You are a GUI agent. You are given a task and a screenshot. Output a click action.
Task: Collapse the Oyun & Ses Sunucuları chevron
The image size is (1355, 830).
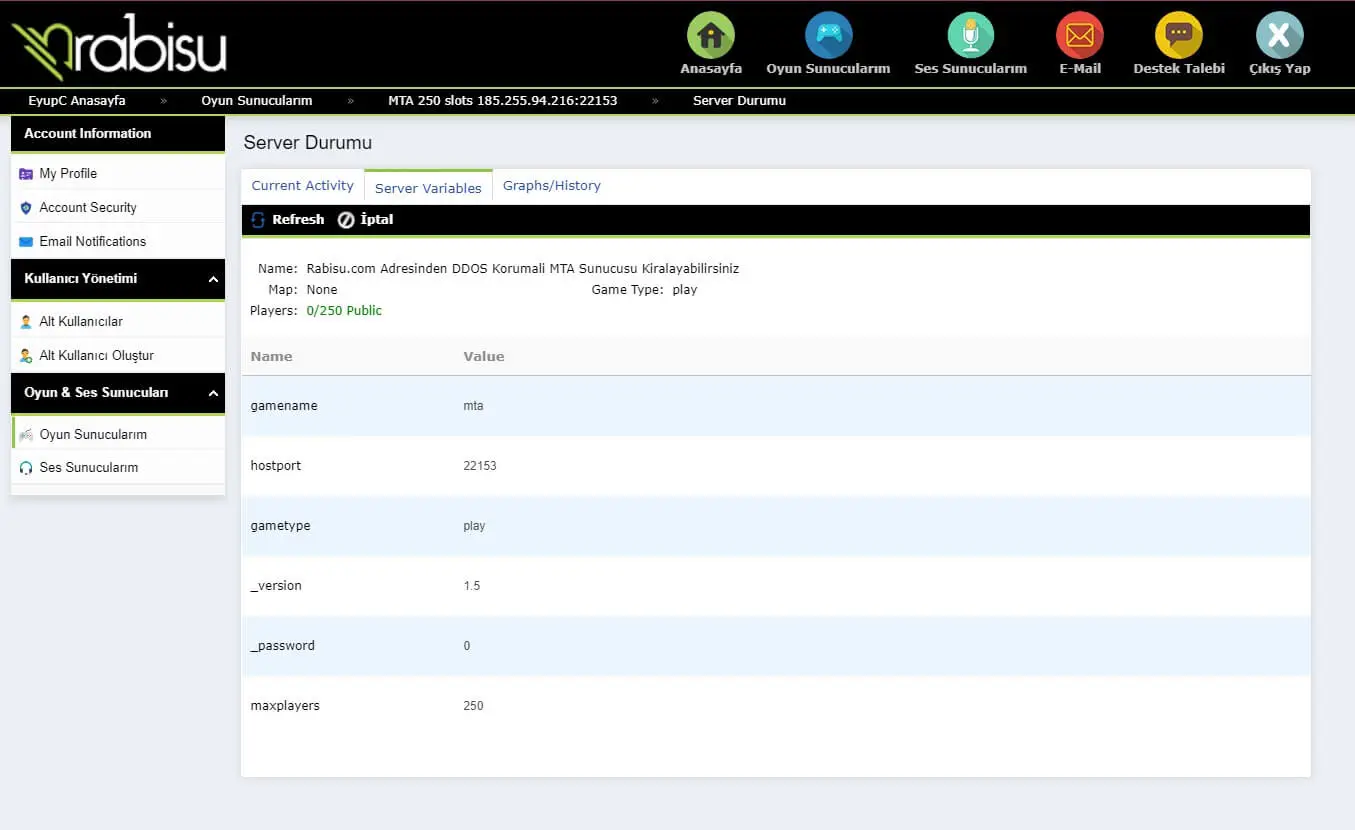(213, 393)
